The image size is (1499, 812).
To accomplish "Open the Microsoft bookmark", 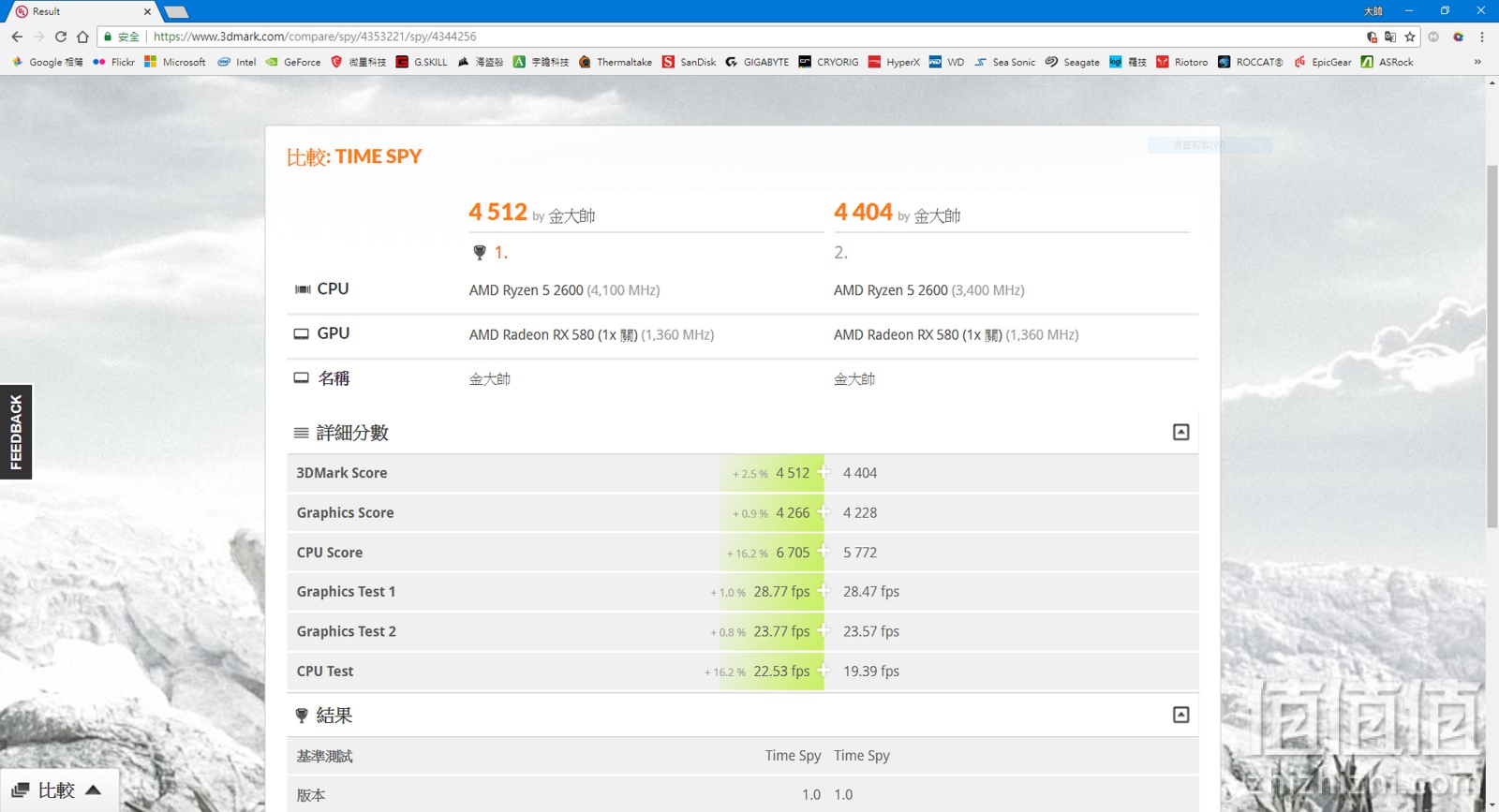I will [174, 62].
